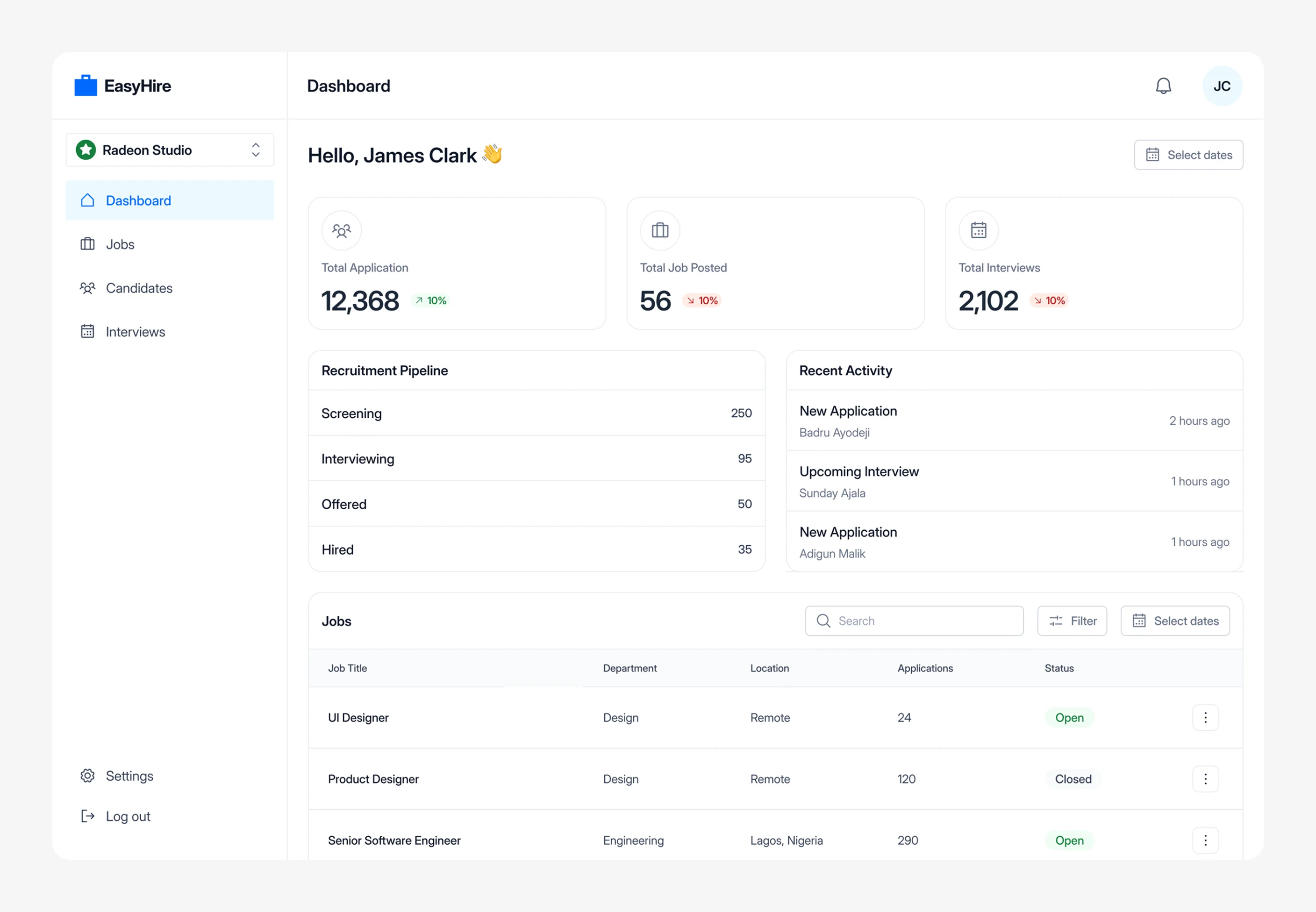Click the magnifier icon in the search field
Screen dimensions: 1316x912
(823, 620)
